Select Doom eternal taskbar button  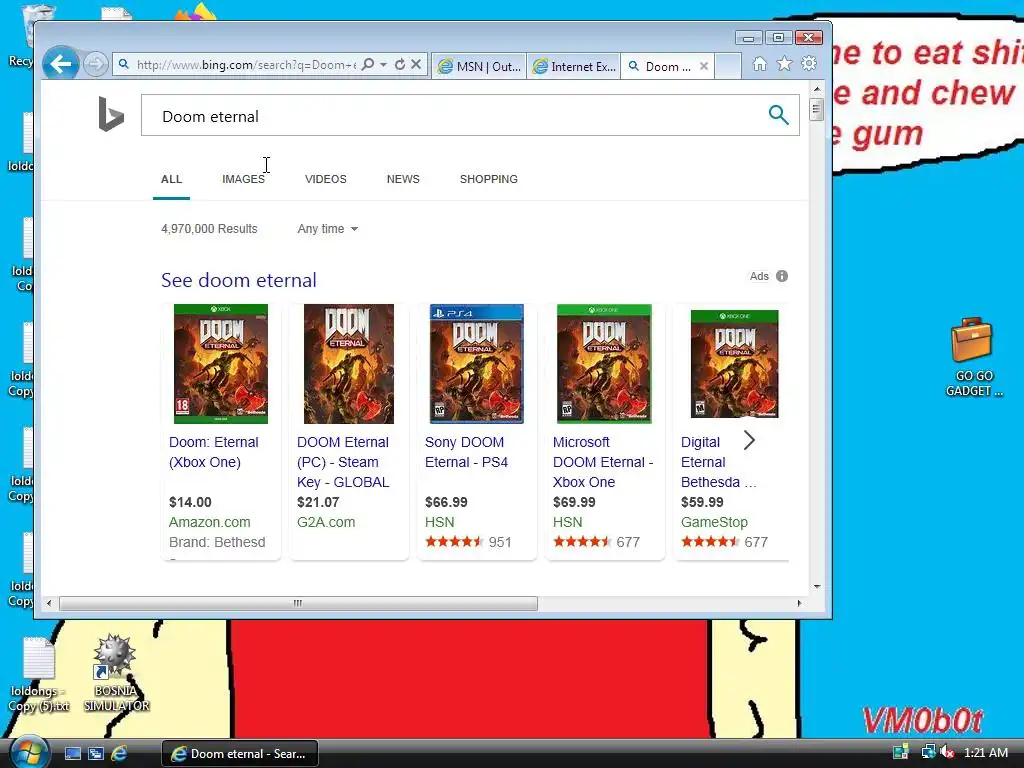pos(240,754)
